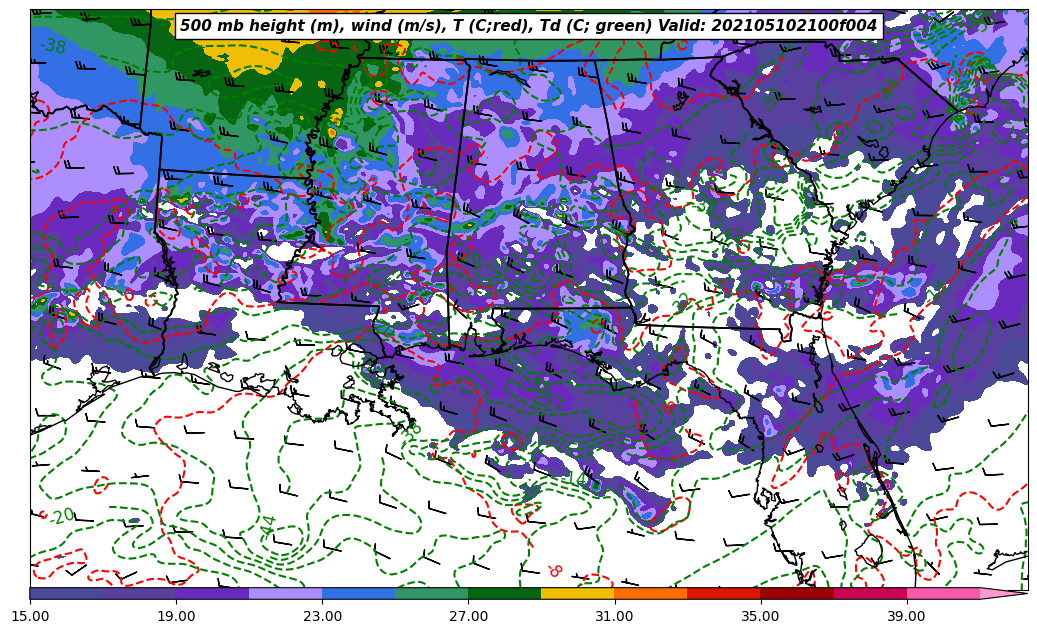The image size is (1037, 633).
Task: Pick the medium green colorbar segment
Action: (x=431, y=593)
